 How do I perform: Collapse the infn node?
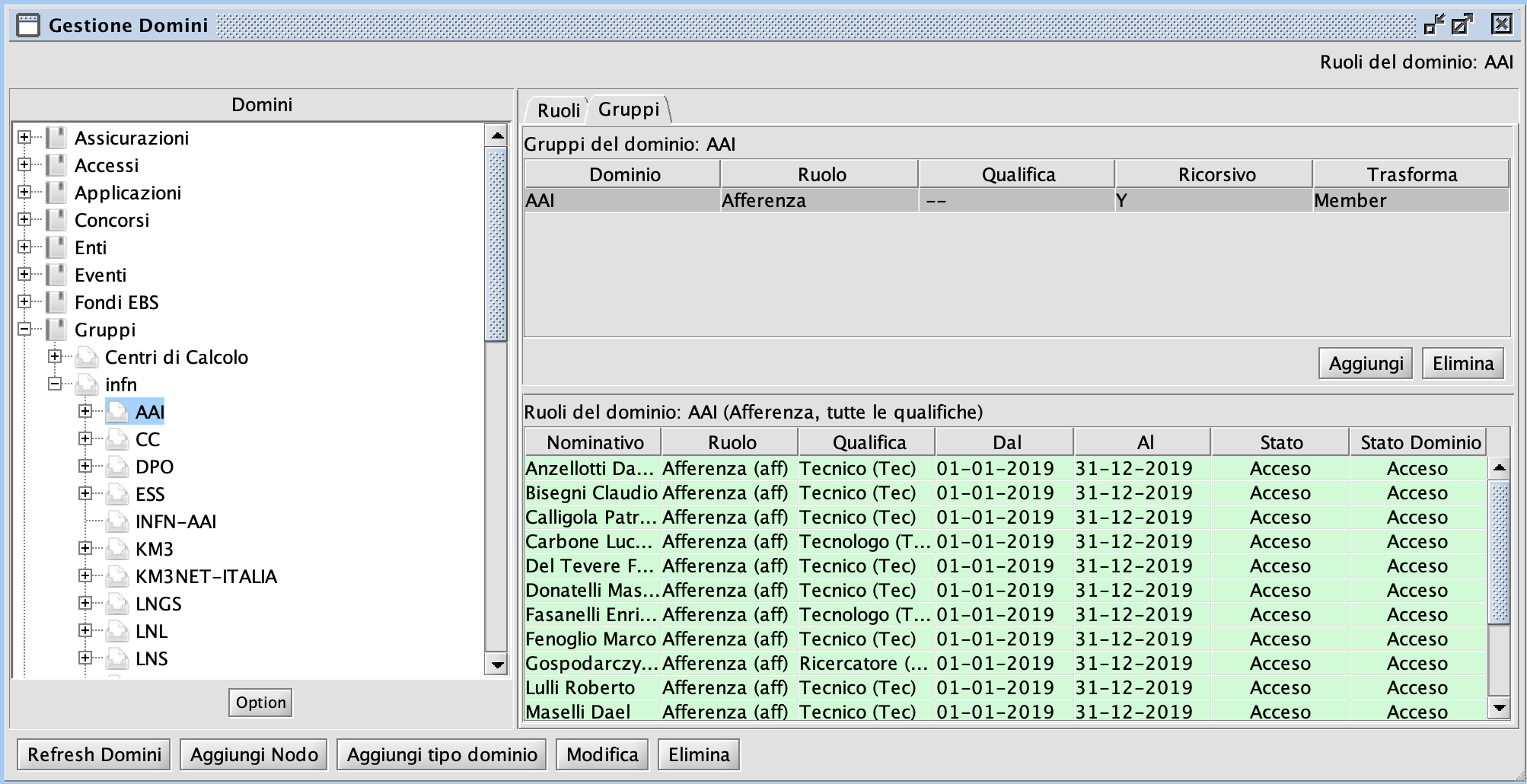(55, 384)
